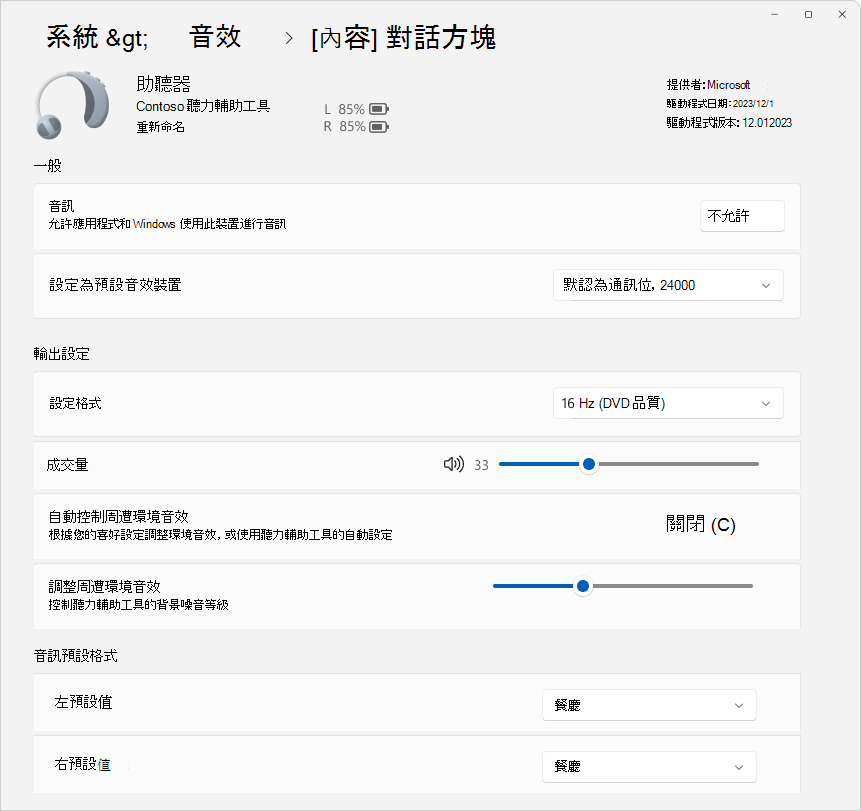This screenshot has height=811, width=861.
Task: Click the 左預設值 label
Action: [83, 702]
